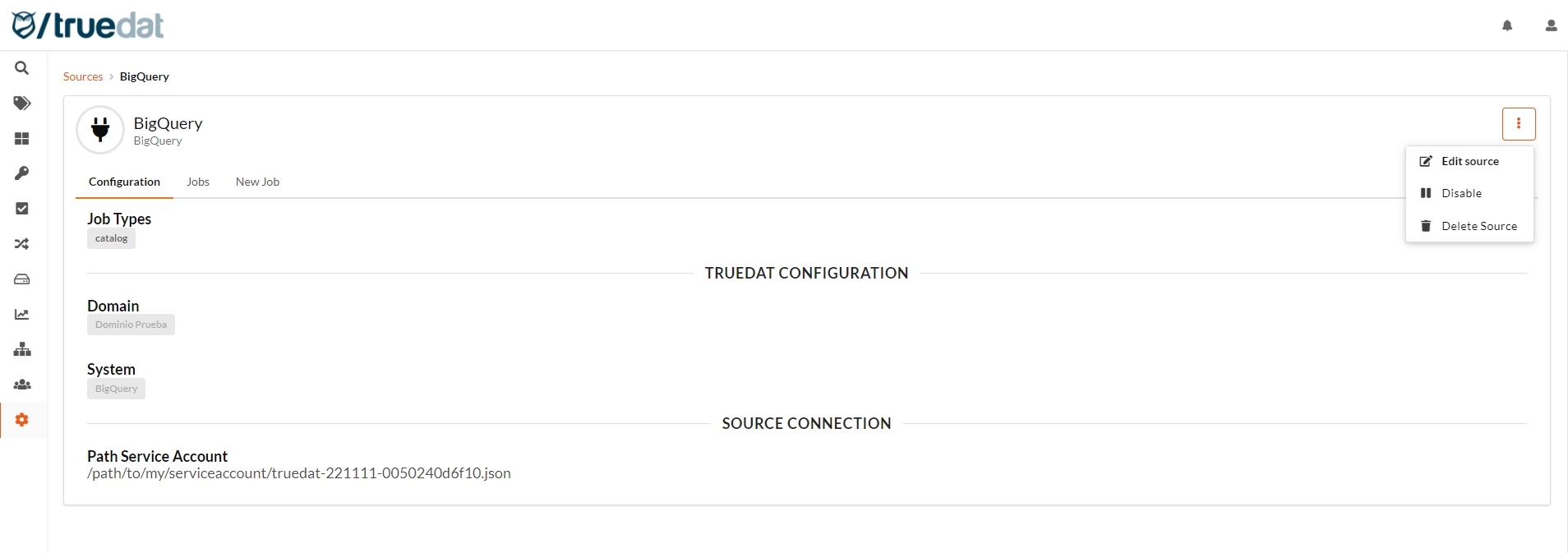Click the line chart sidebar icon
The width and height of the screenshot is (1568, 553).
coord(22,315)
